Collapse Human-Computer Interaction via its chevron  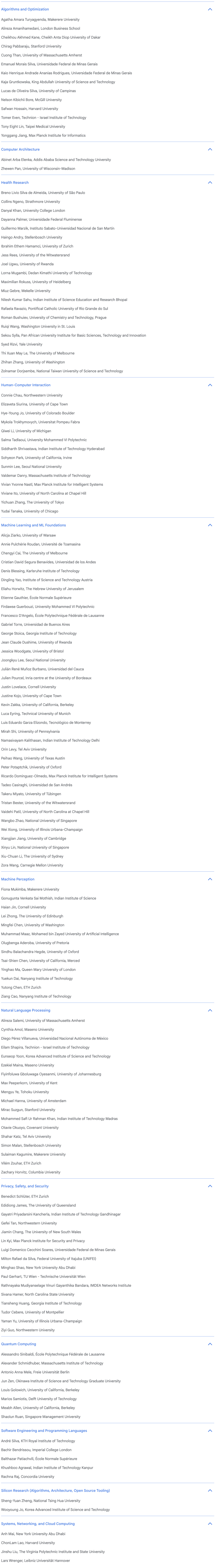210,385
